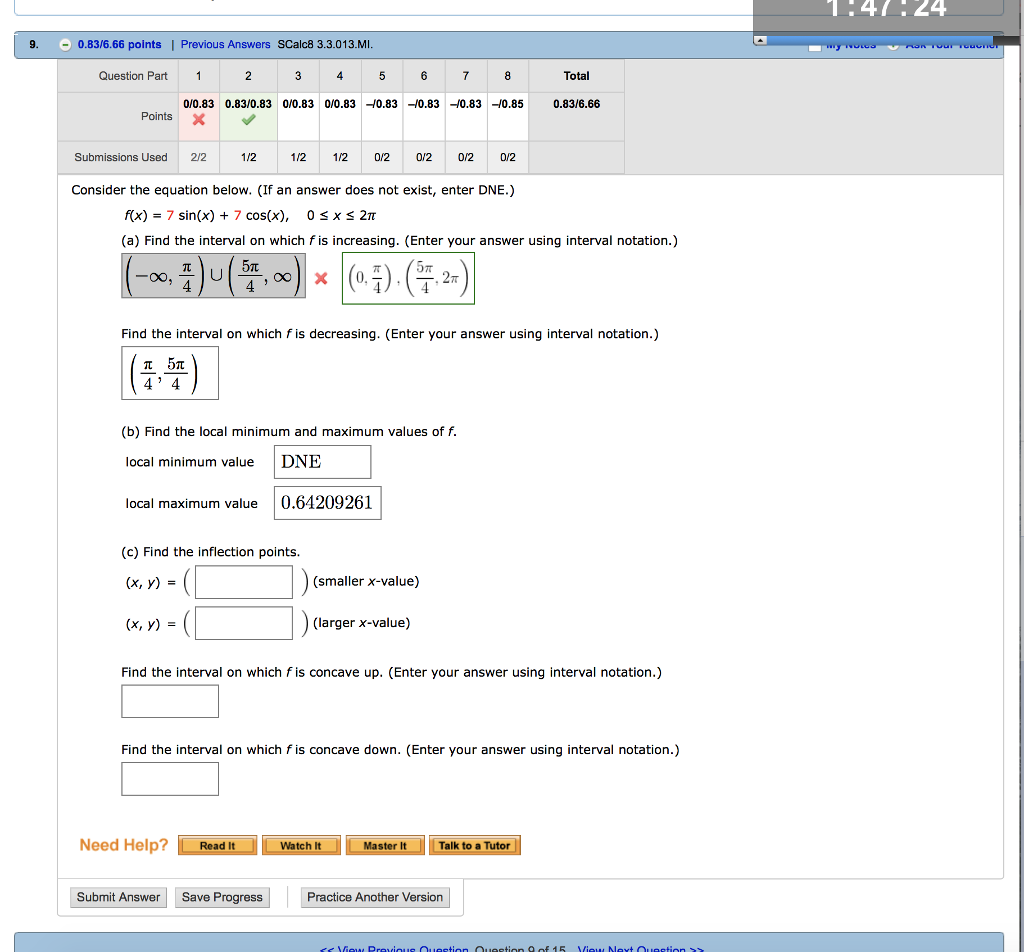1024x952 pixels.
Task: Click the larger x-value inflection point field
Action: pos(244,623)
